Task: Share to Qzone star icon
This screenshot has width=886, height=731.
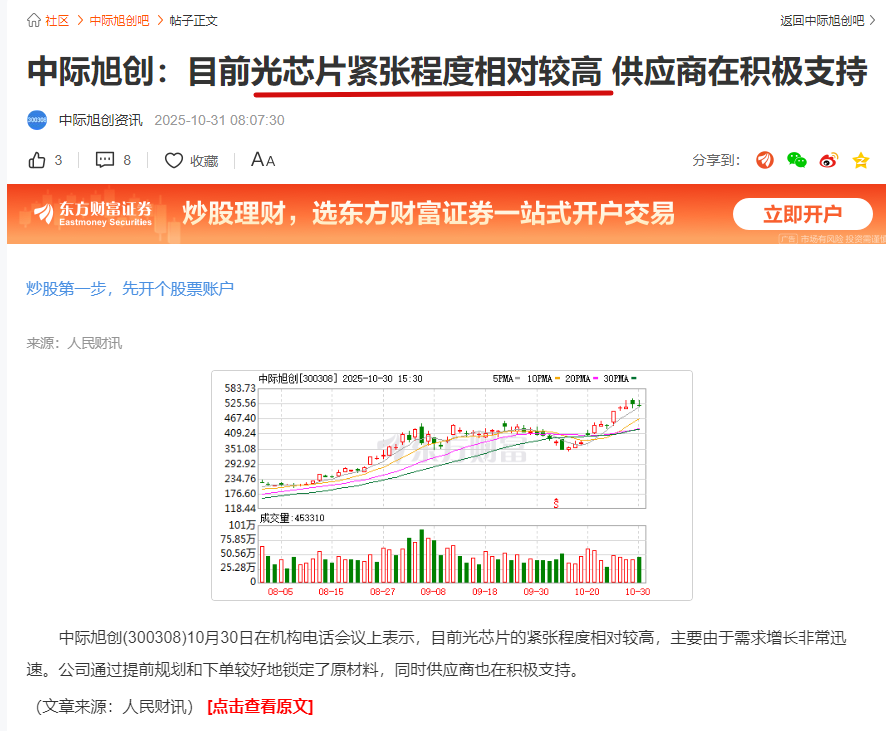Action: [x=861, y=160]
